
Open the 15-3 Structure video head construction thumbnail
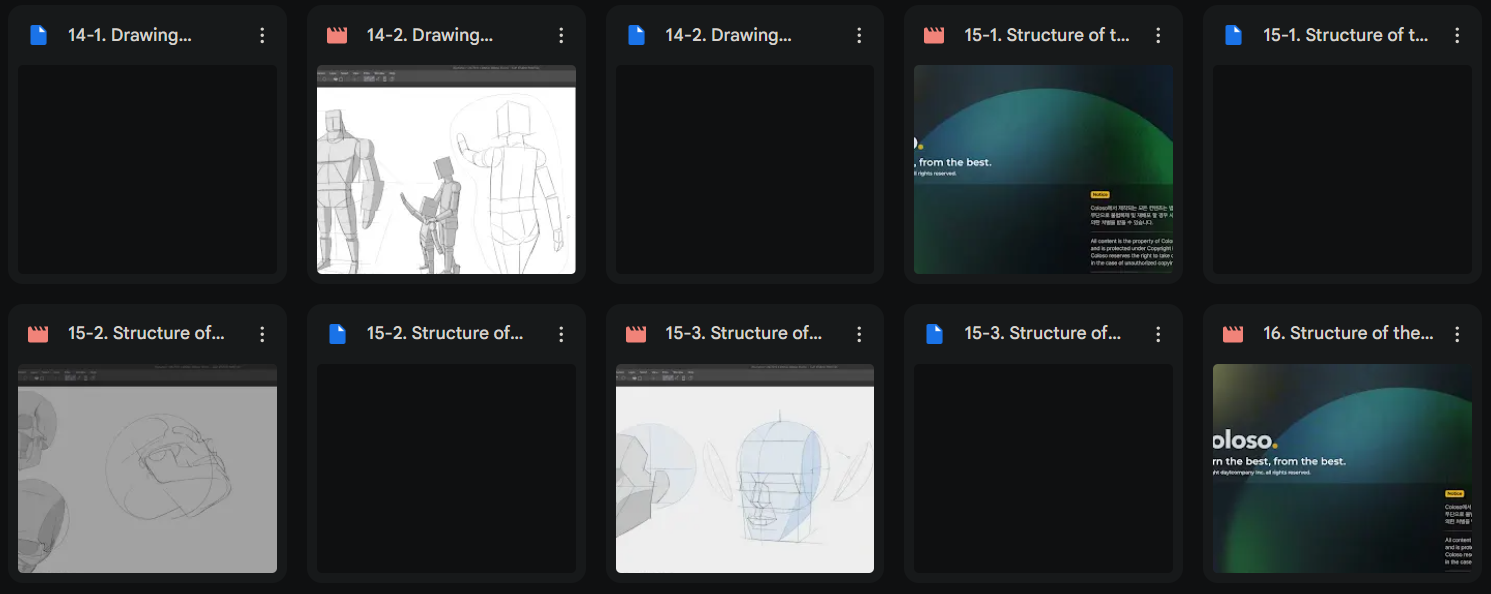745,469
